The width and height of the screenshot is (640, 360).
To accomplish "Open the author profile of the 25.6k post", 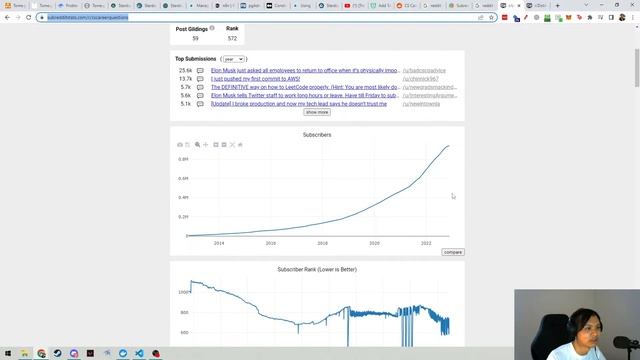I will [424, 71].
